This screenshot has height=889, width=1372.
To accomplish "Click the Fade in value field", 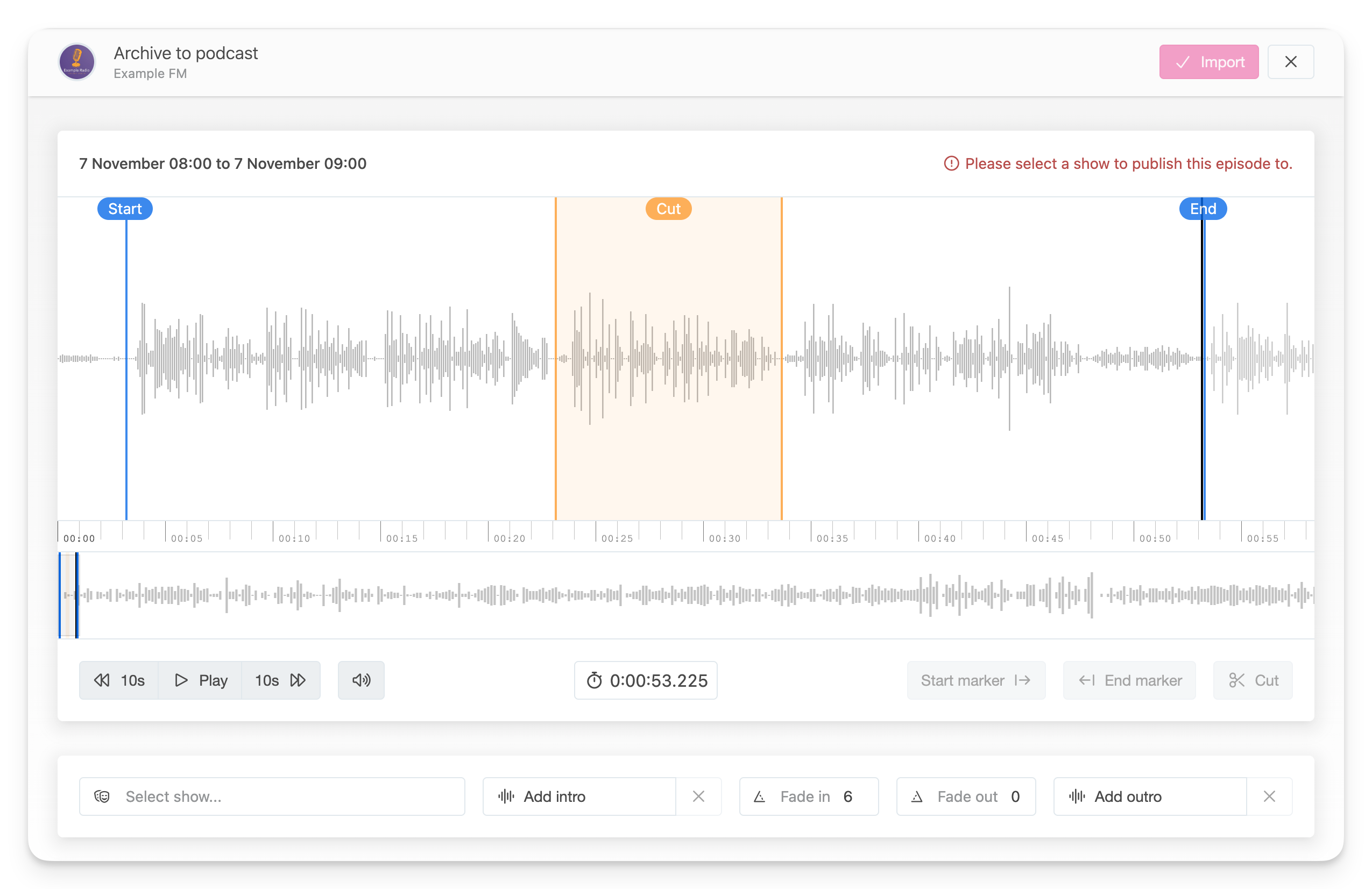I will click(847, 796).
